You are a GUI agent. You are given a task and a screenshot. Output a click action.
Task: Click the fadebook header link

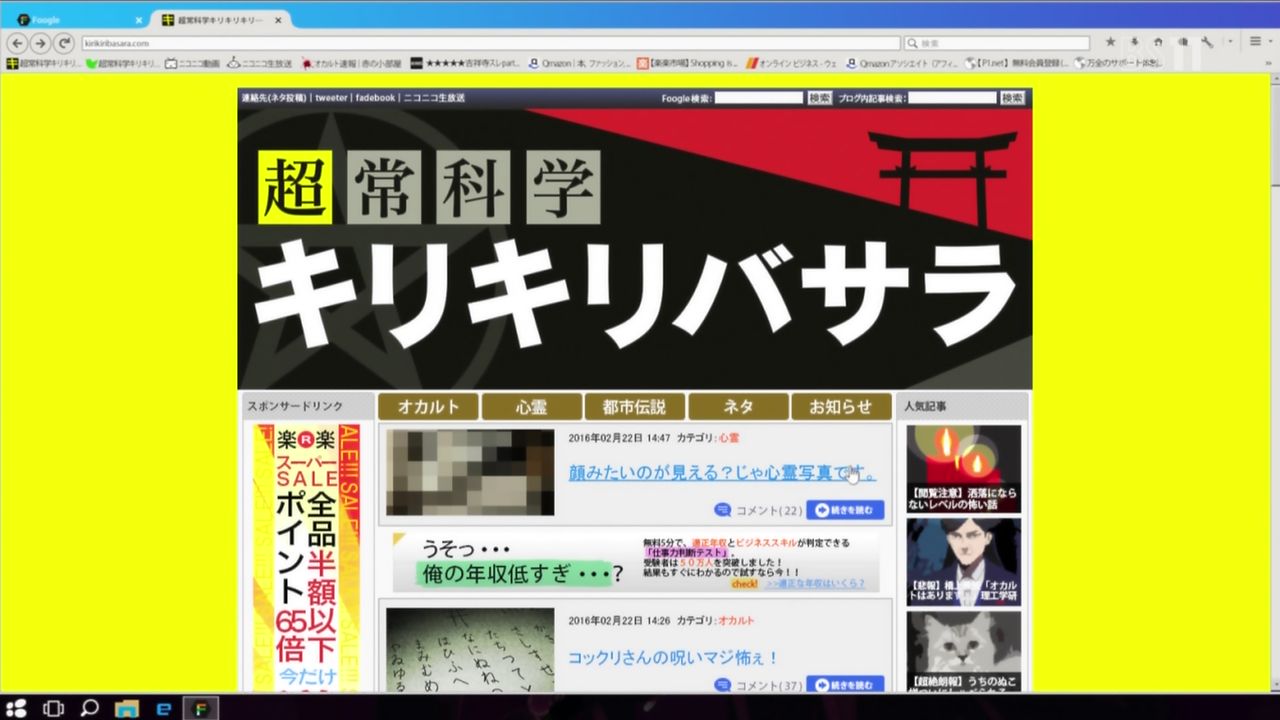[375, 98]
